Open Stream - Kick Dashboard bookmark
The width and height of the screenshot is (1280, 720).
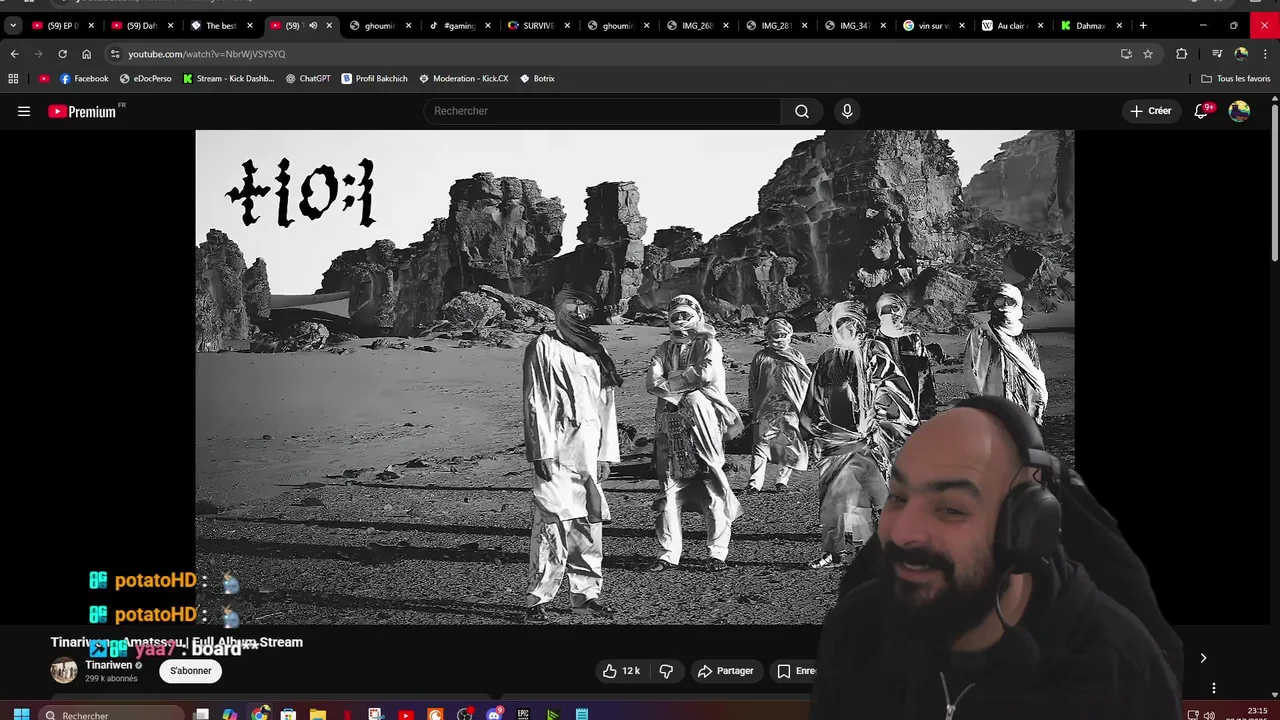(228, 78)
